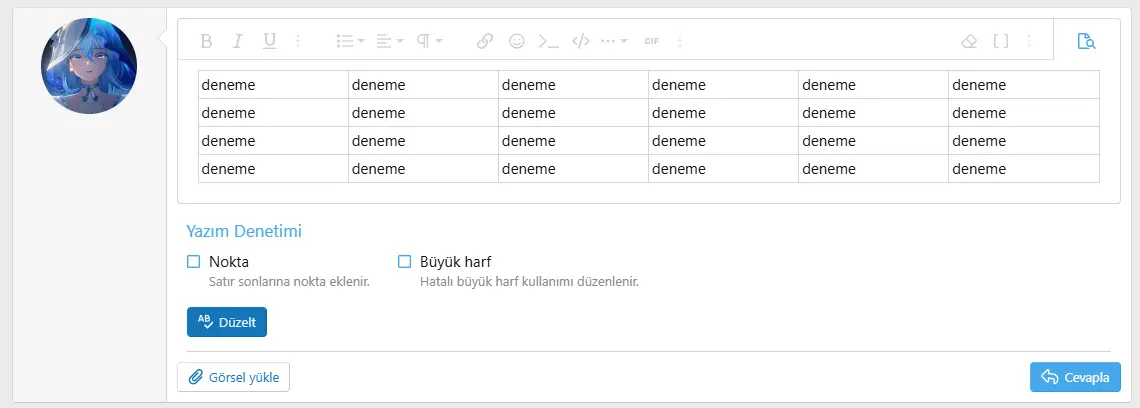Screen dimensions: 1140x408
Task: Click the Yazım Denetimi heading
Action: click(x=244, y=232)
